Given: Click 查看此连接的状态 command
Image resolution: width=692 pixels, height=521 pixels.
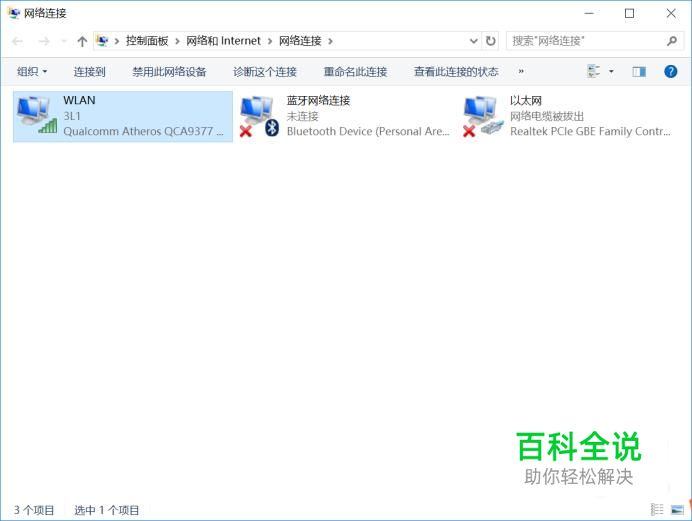Looking at the screenshot, I should click(x=456, y=71).
